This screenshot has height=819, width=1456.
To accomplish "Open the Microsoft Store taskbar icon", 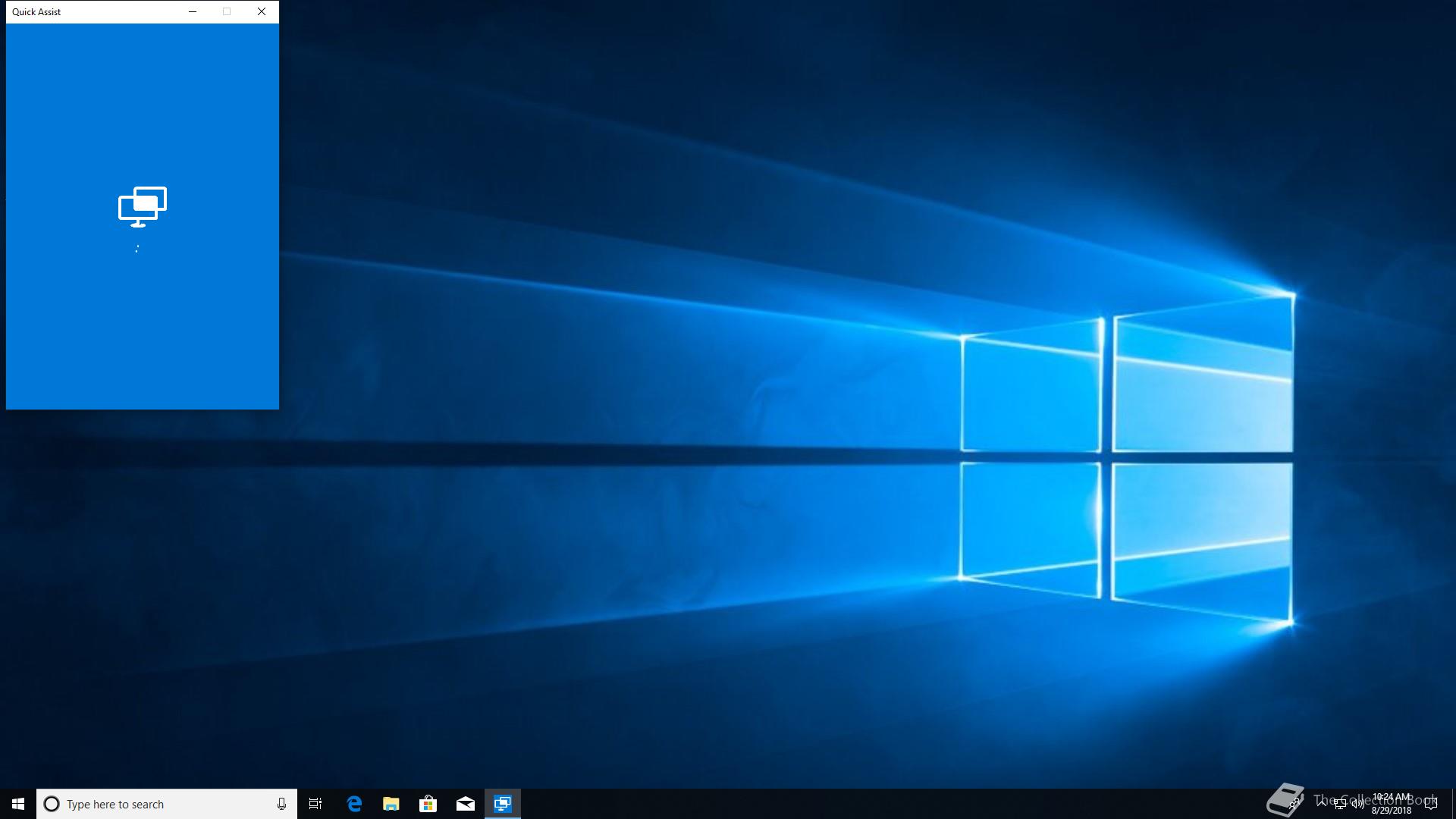I will pos(428,804).
